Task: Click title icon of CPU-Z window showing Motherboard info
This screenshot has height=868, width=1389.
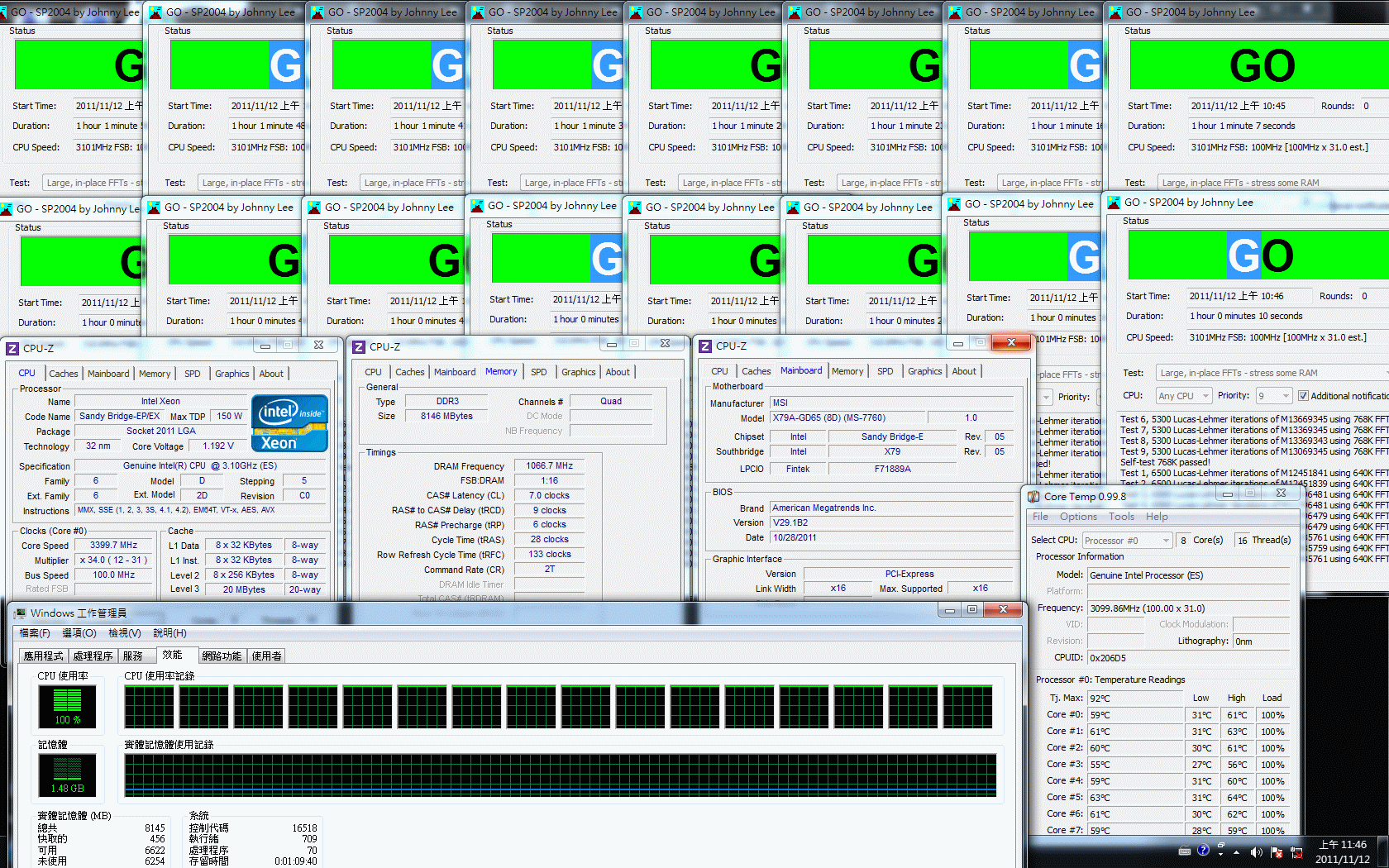Action: pyautogui.click(x=705, y=346)
